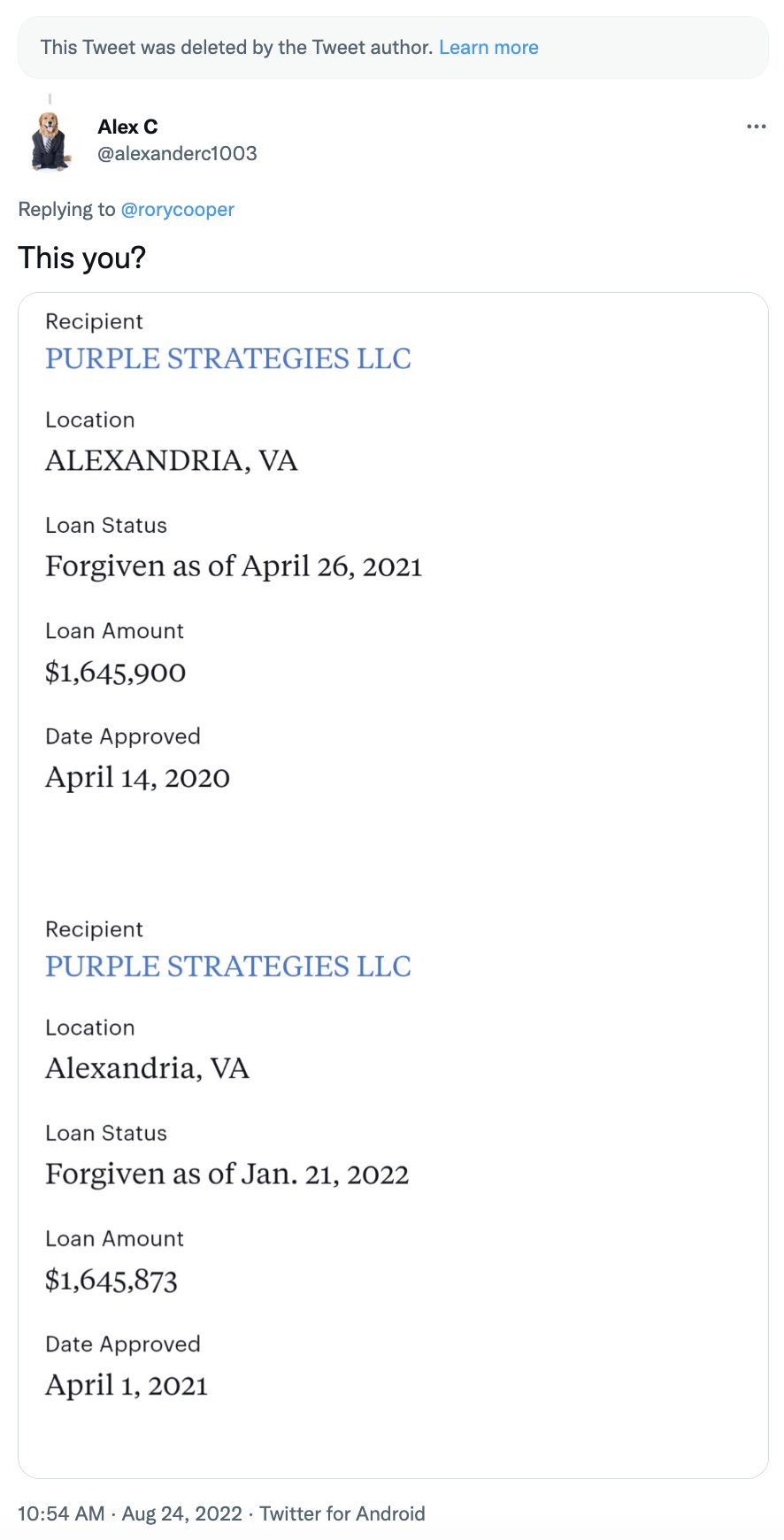The width and height of the screenshot is (784, 1540).
Task: Click the April 1, 2021 approval date
Action: (127, 1386)
